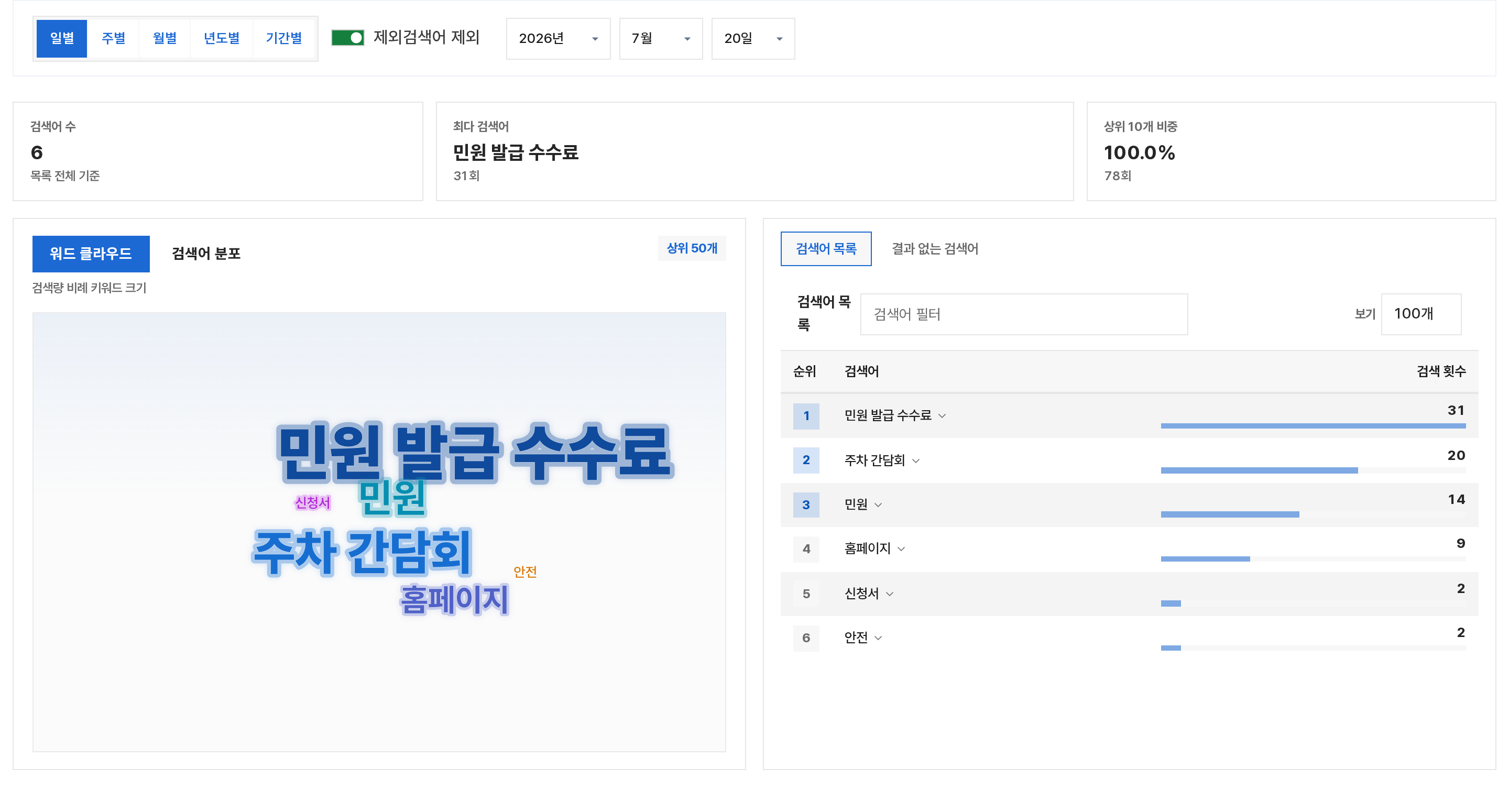Click search count 14 in 민원 row
Image resolution: width=1509 pixels, height=812 pixels.
pyautogui.click(x=1456, y=499)
